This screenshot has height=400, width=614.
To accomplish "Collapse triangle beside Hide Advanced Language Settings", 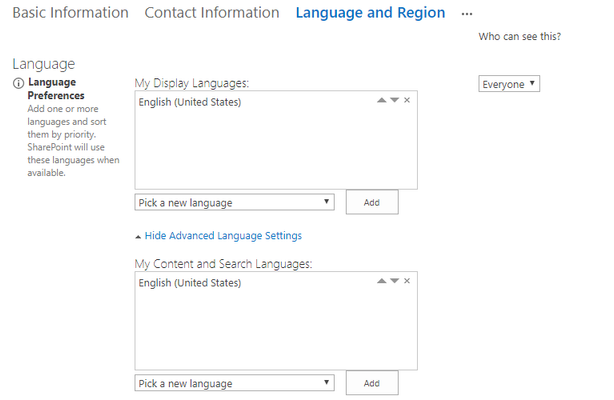I will [x=138, y=237].
